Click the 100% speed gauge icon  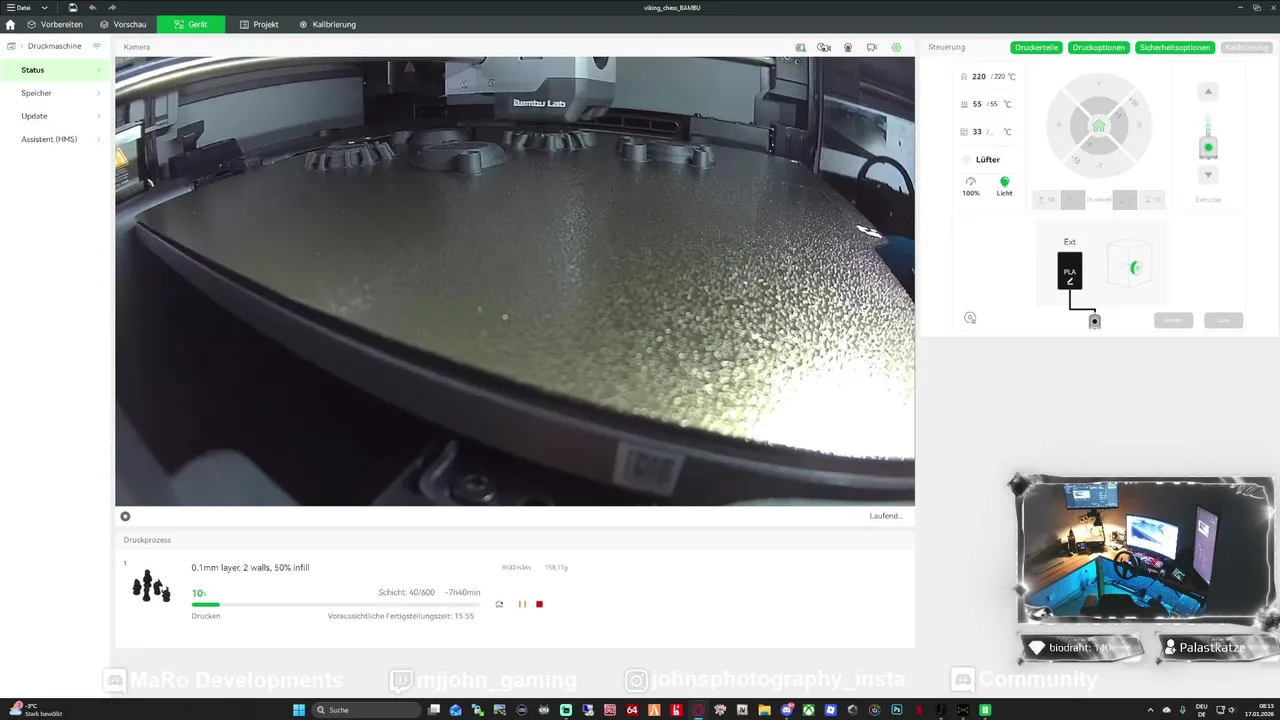pos(970,182)
